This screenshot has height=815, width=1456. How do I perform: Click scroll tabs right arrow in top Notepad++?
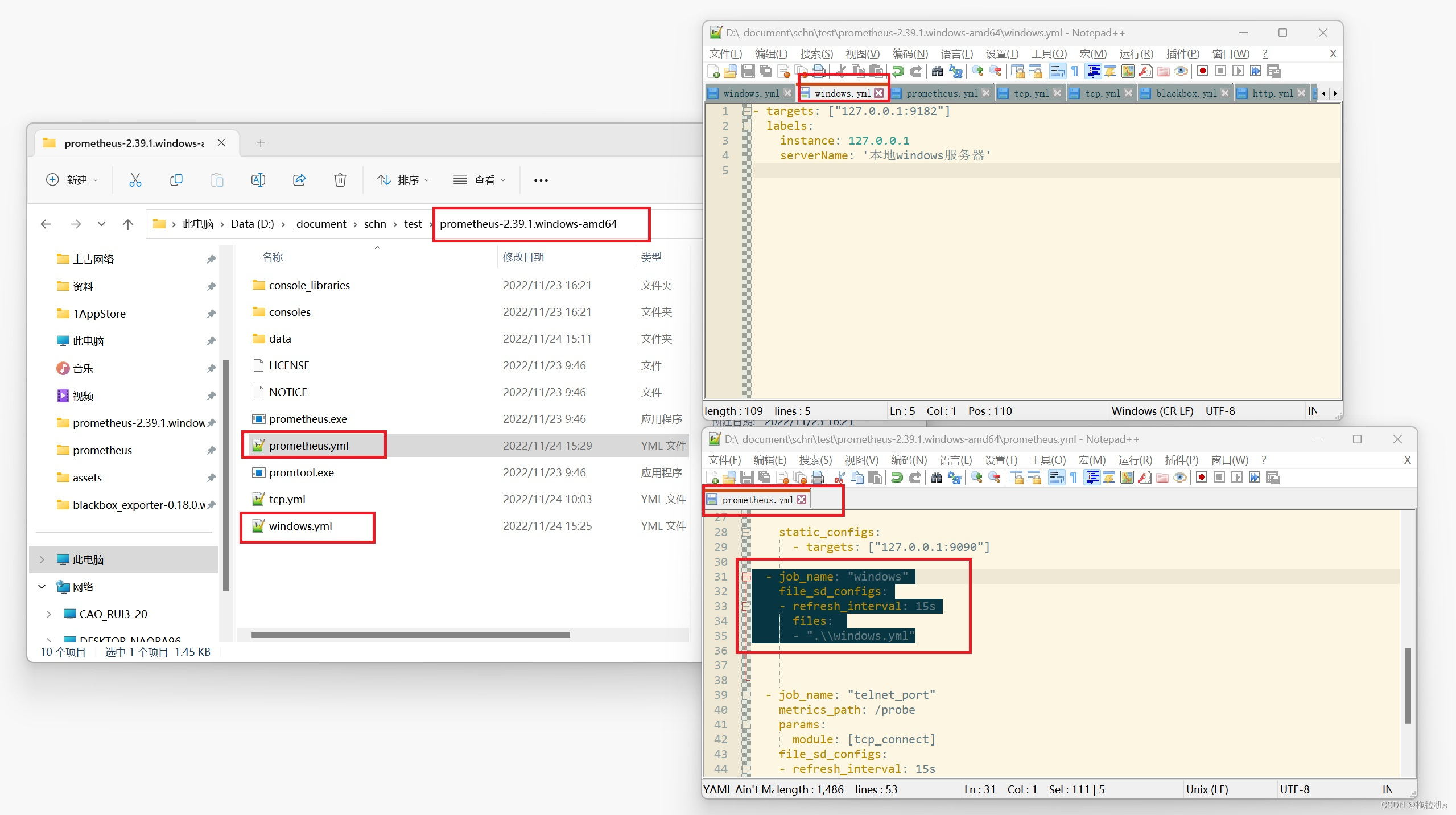point(1335,93)
